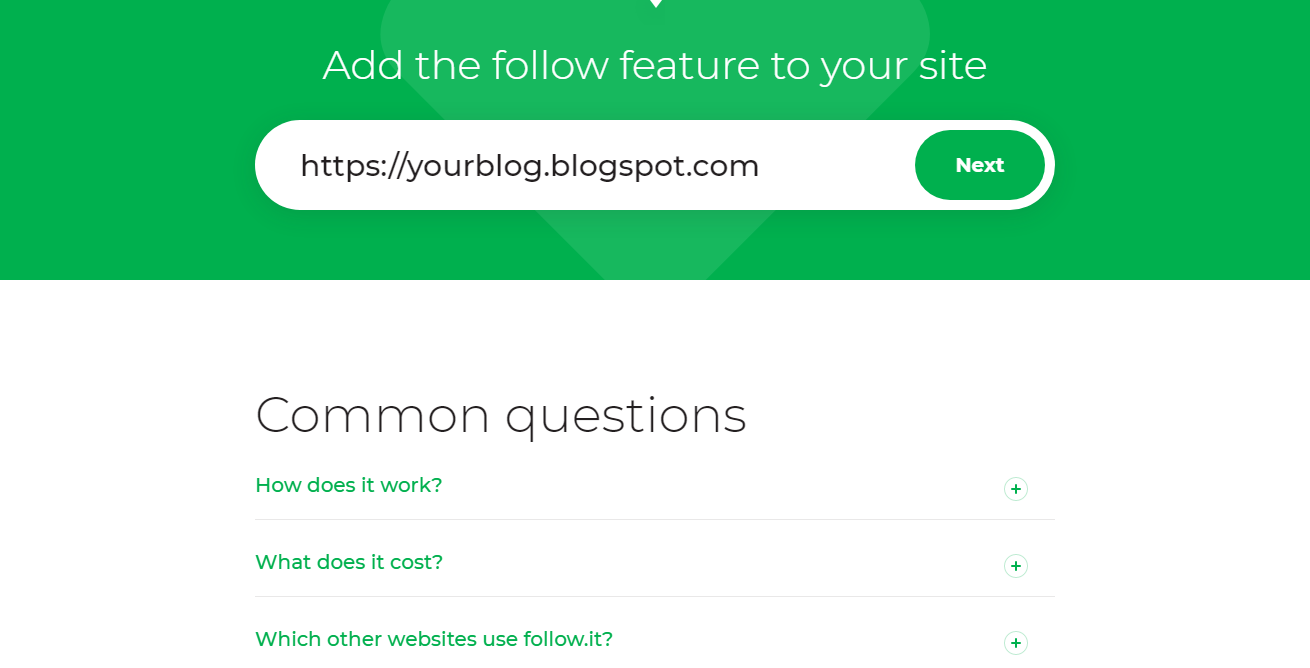Click the plus icon for the follow.it websites question

[x=1016, y=643]
